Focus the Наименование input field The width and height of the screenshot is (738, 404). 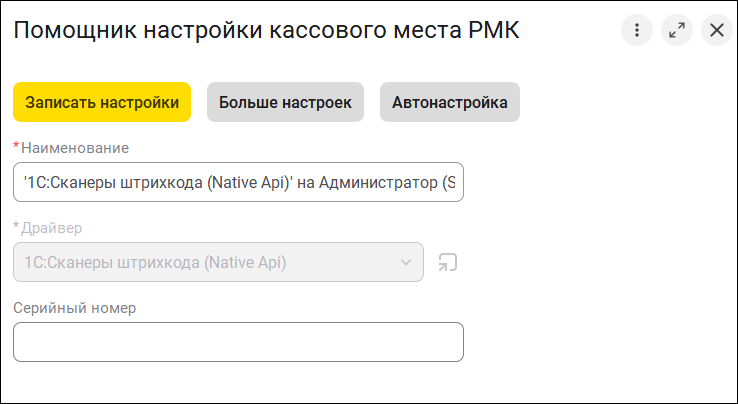point(238,182)
